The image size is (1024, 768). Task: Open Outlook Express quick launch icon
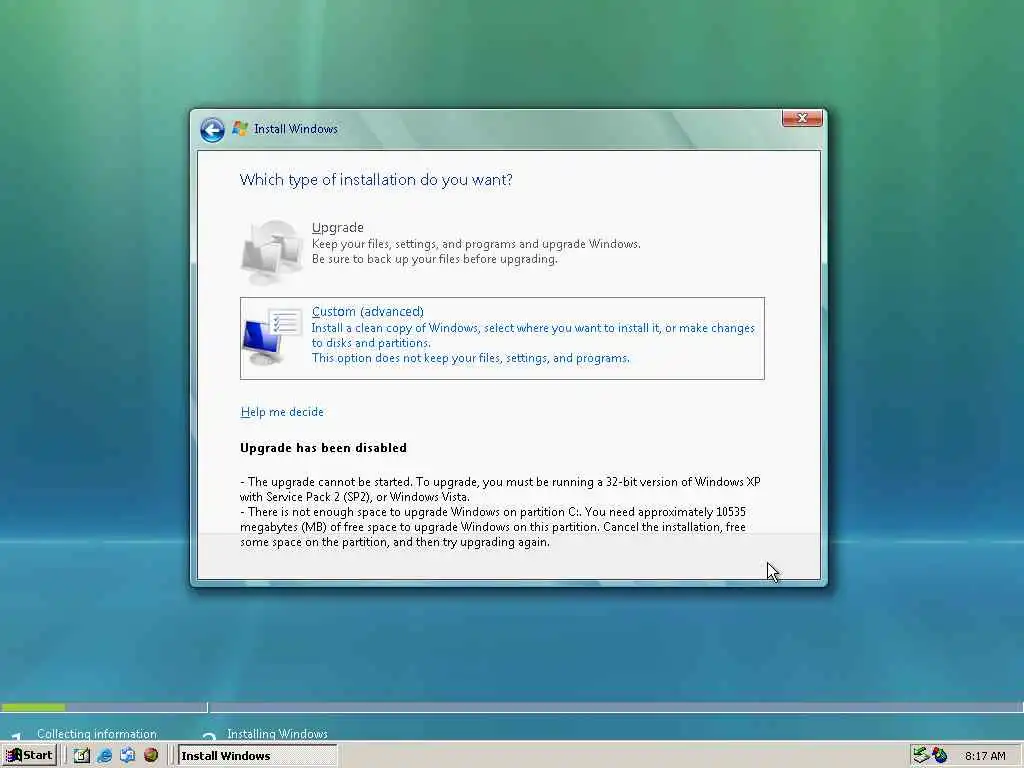[x=127, y=756]
